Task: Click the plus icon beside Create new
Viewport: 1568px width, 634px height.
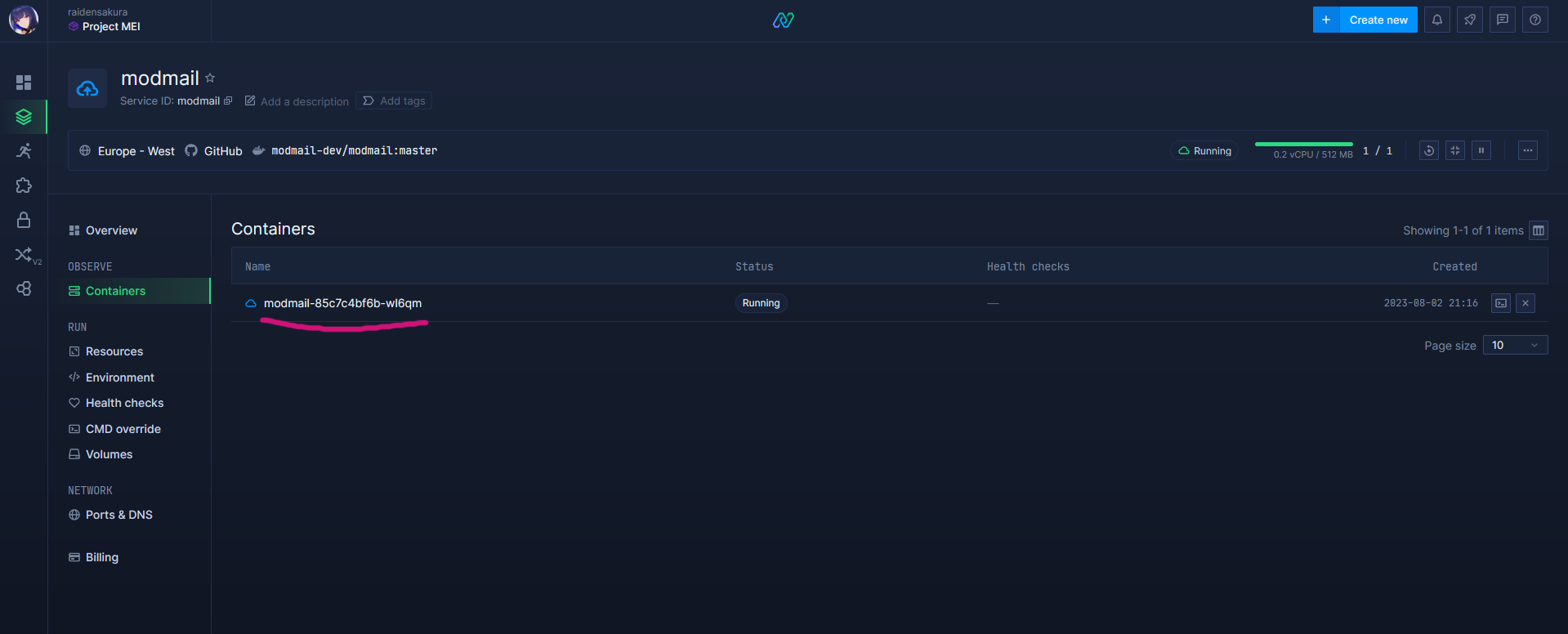Action: pyautogui.click(x=1326, y=20)
